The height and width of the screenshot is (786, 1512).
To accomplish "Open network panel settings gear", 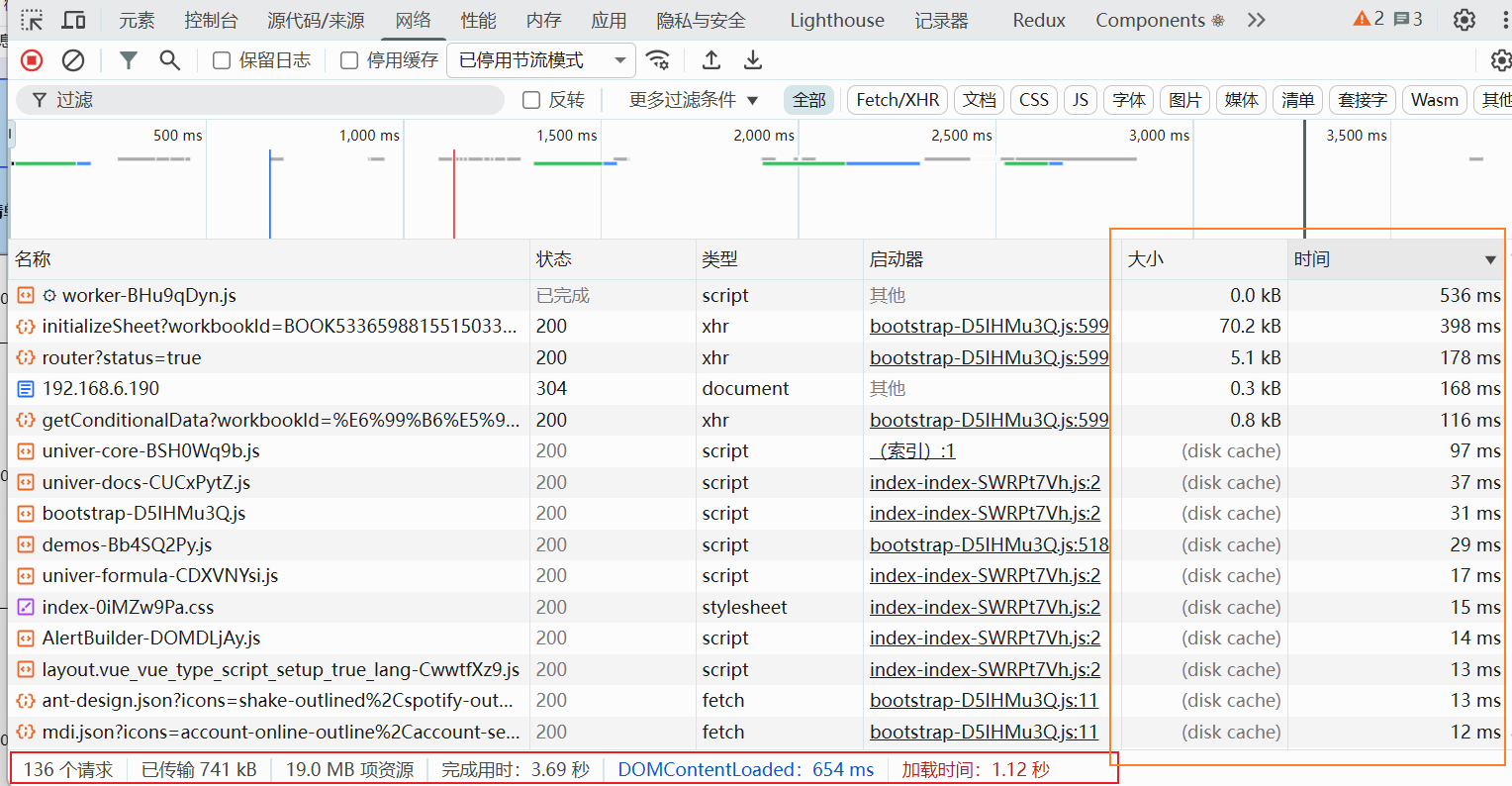I will pyautogui.click(x=1500, y=60).
